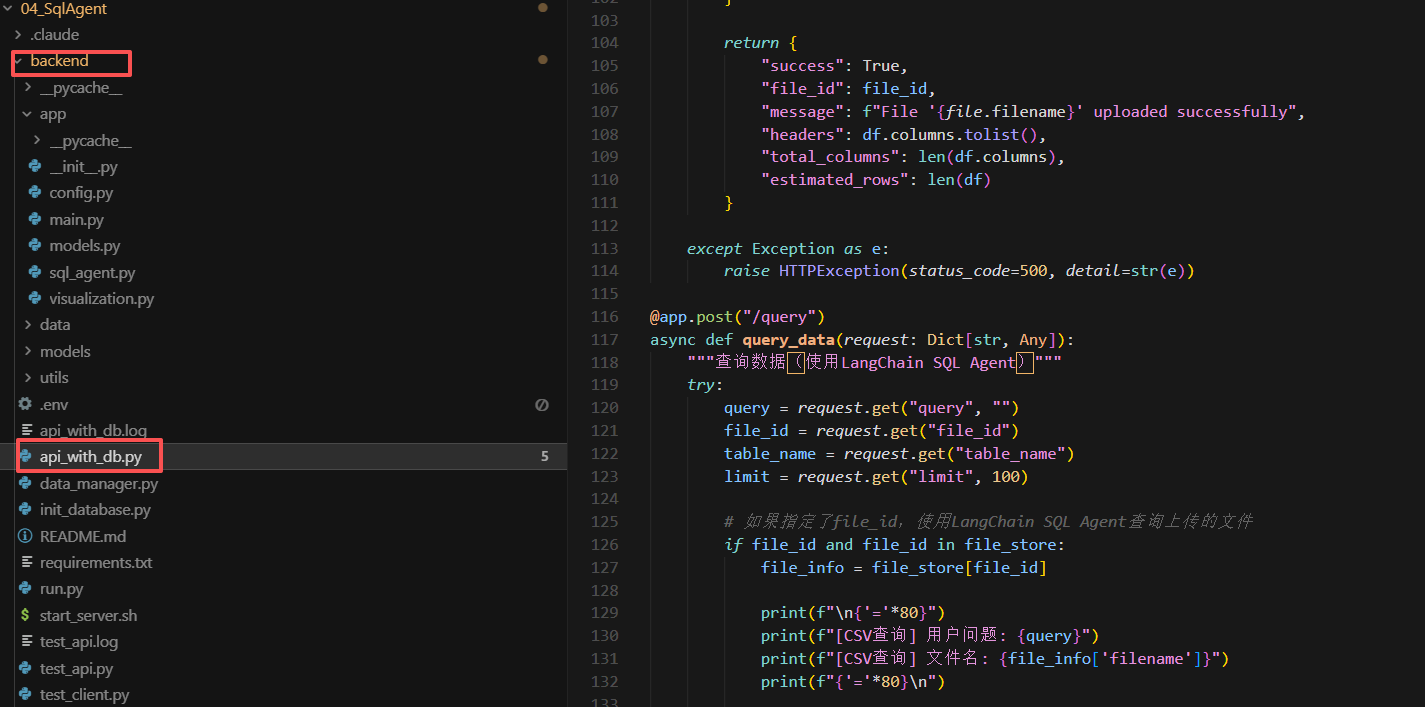Click the Python icon beside api_with_db.py
The width and height of the screenshot is (1425, 707).
tap(26, 457)
